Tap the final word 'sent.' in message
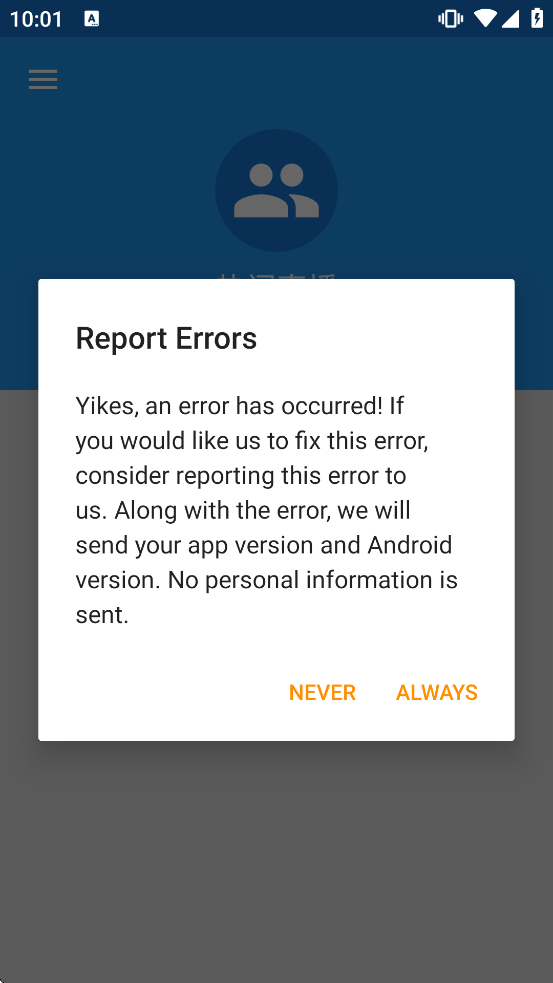The width and height of the screenshot is (553, 983). click(x=102, y=615)
